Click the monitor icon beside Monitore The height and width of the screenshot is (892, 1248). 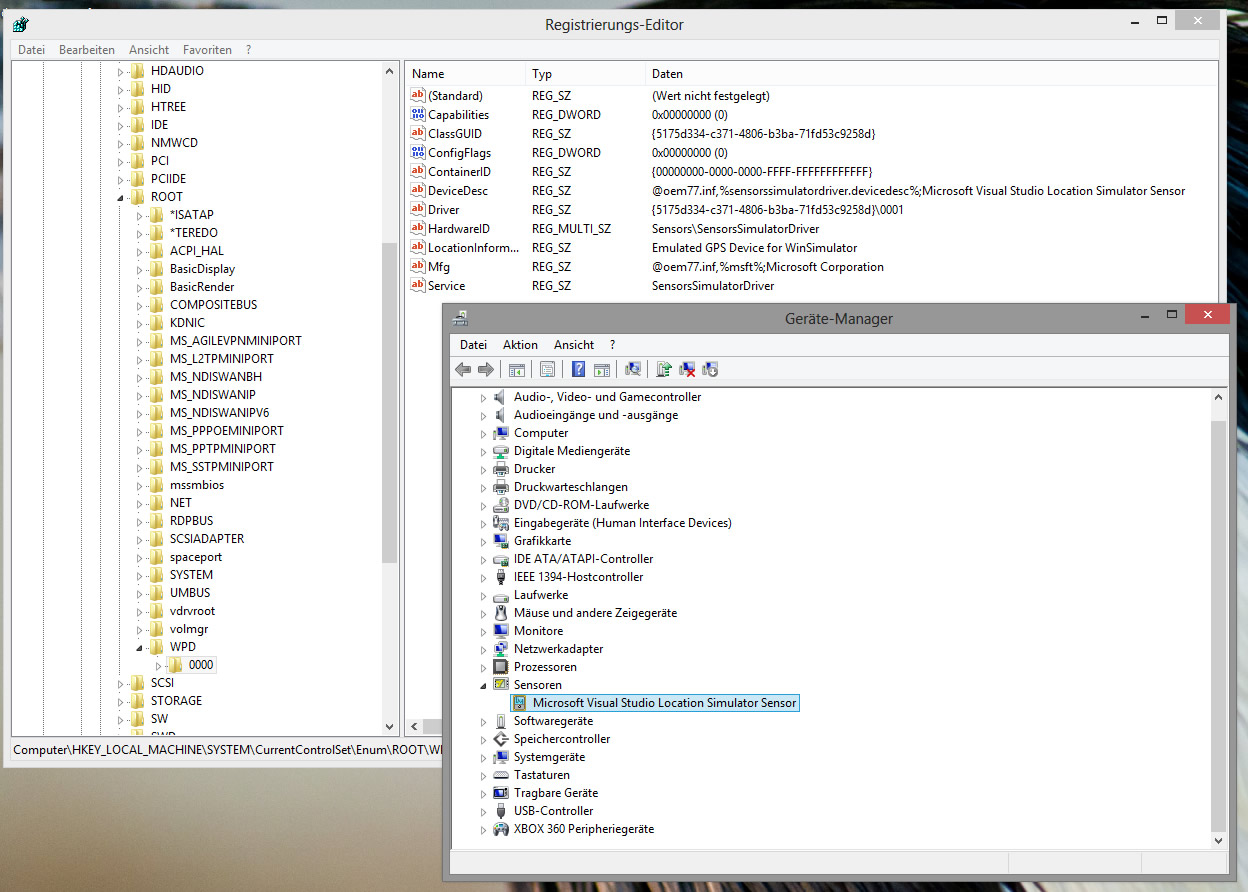(501, 631)
